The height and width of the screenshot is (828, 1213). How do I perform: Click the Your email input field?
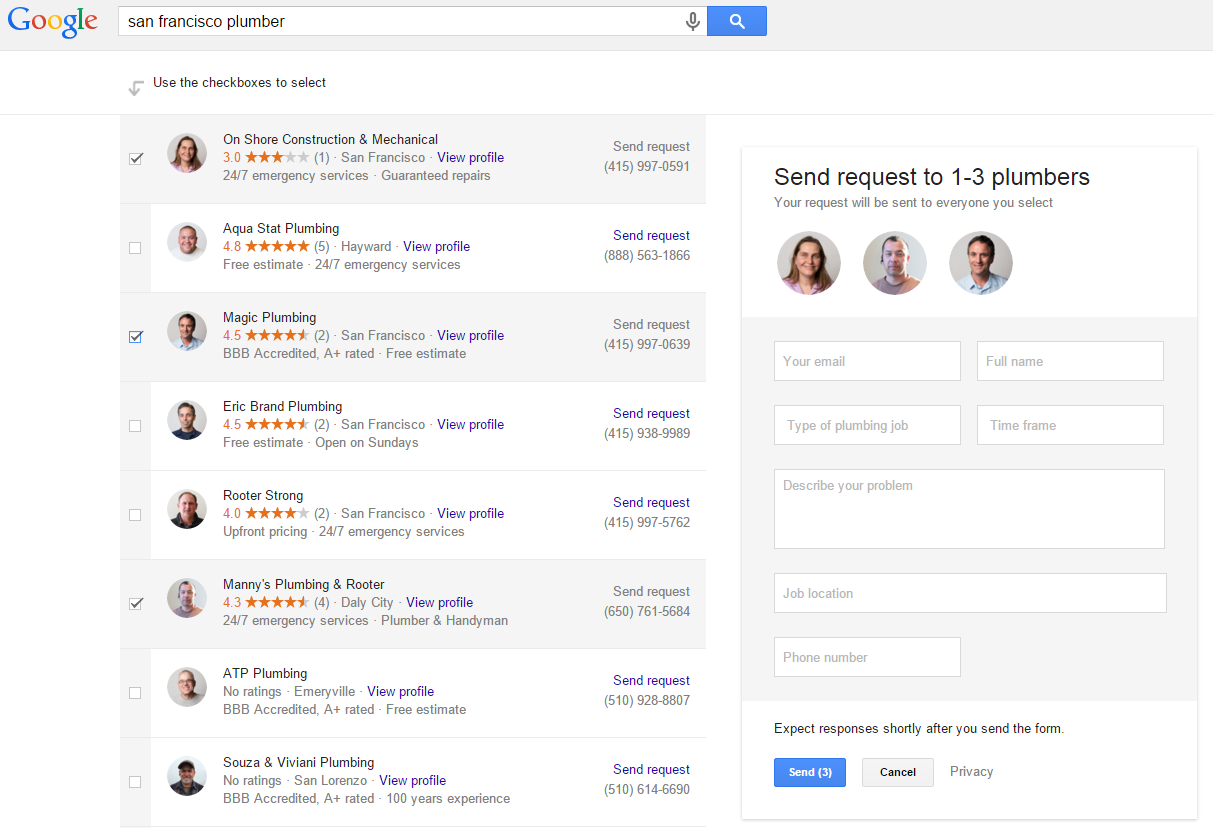click(x=867, y=361)
